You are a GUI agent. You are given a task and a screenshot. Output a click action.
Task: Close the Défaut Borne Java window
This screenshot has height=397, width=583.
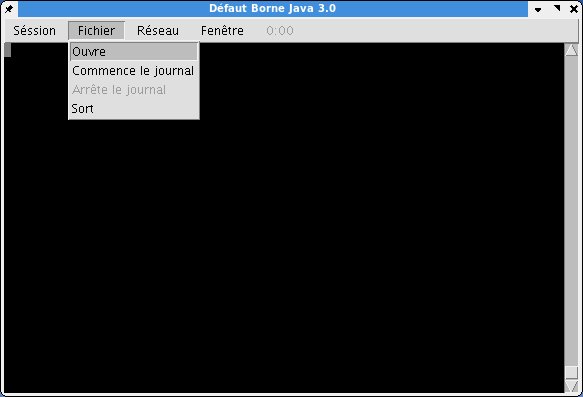click(574, 9)
